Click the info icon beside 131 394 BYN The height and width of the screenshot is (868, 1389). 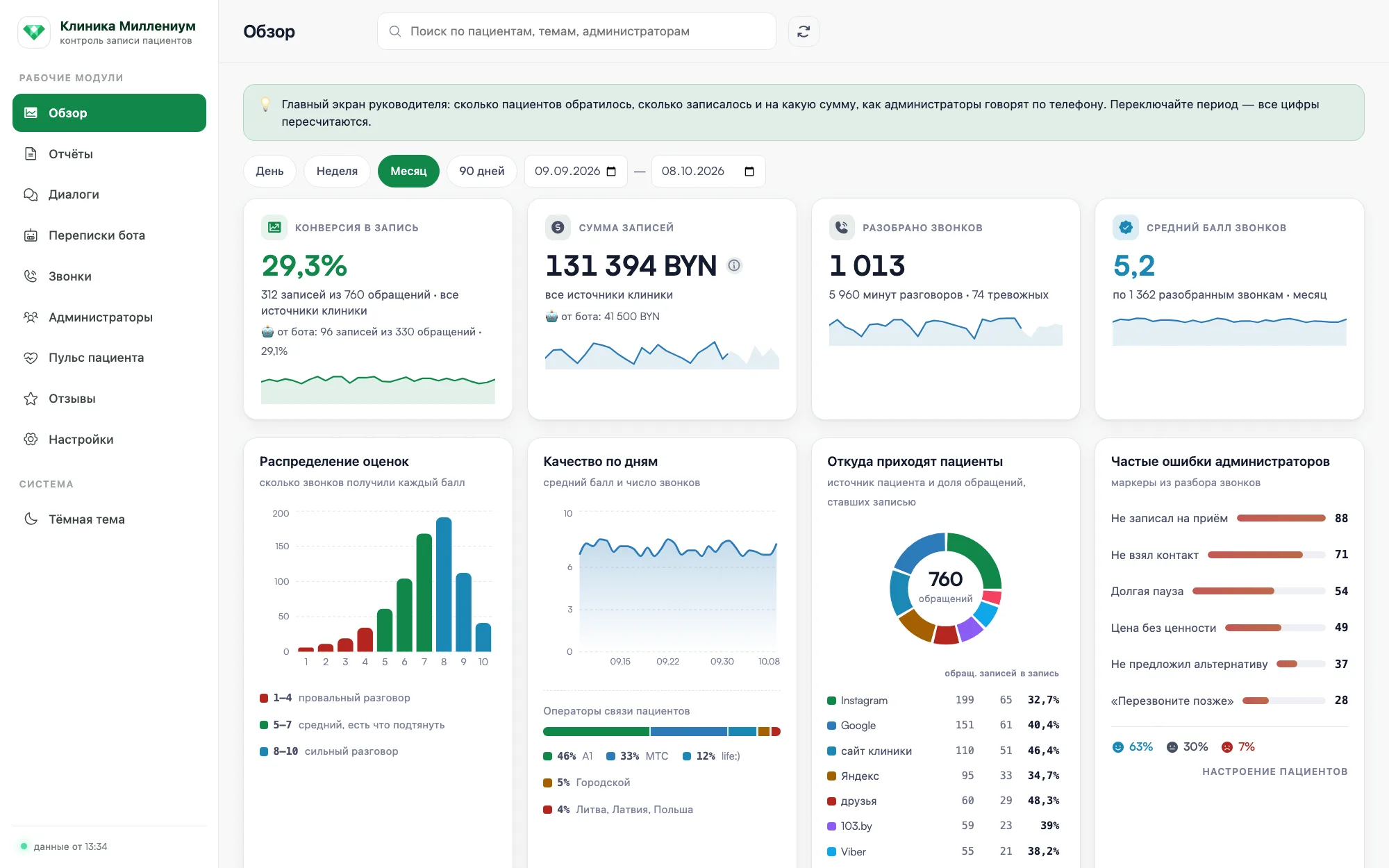(734, 265)
